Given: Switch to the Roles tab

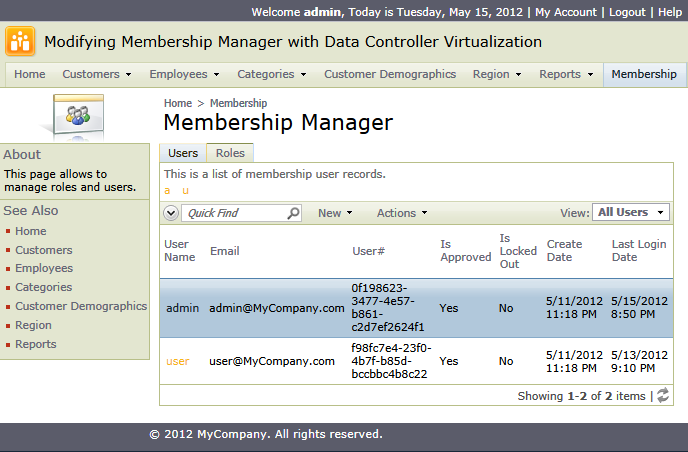Looking at the screenshot, I should pos(230,153).
